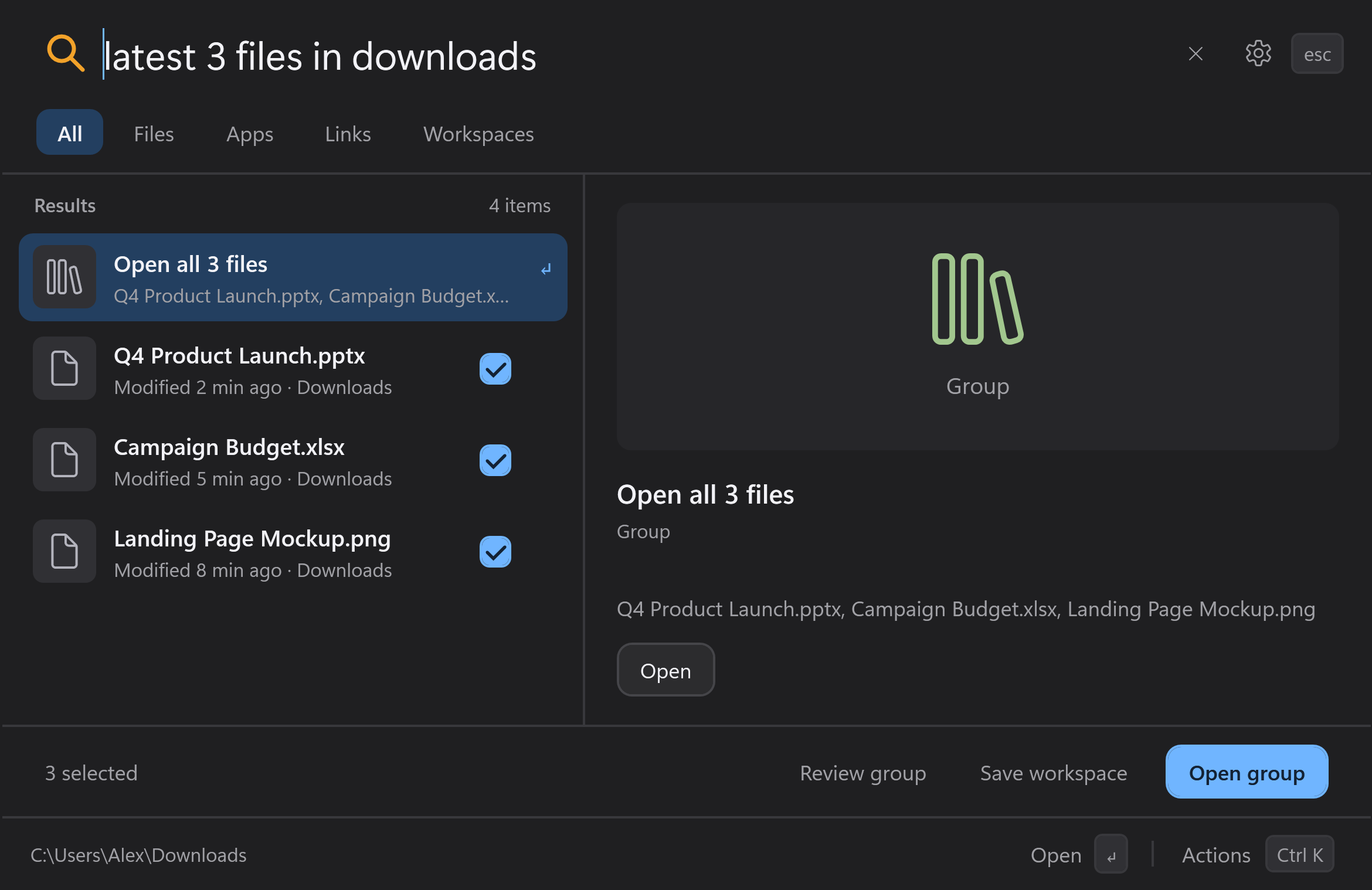Click the orange search magnifier icon

pos(66,54)
